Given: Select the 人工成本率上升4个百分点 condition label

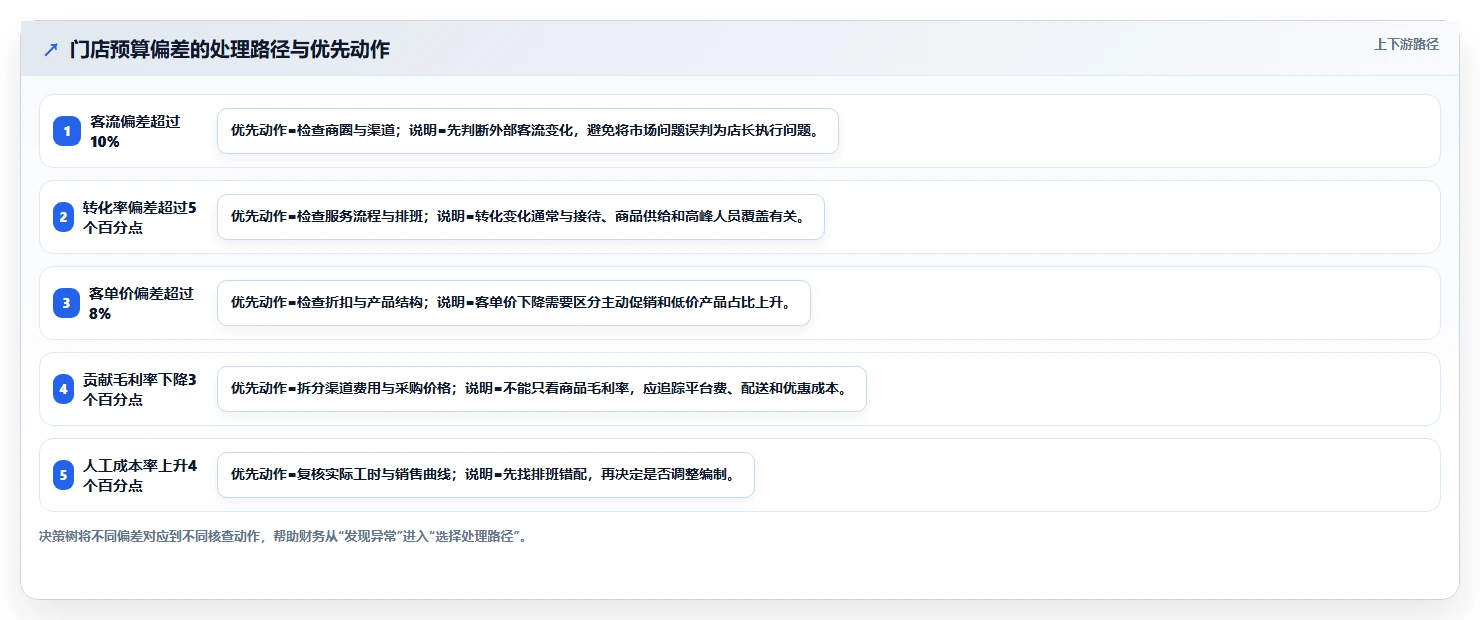Looking at the screenshot, I should coord(140,475).
